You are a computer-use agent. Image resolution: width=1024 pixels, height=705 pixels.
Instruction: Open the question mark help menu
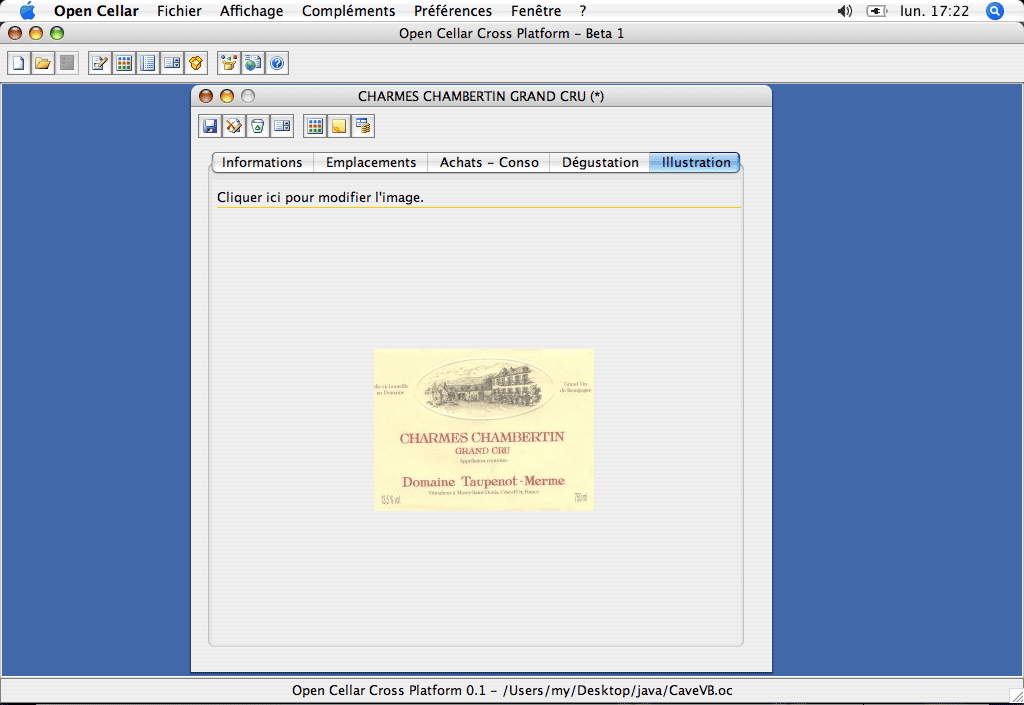(583, 11)
